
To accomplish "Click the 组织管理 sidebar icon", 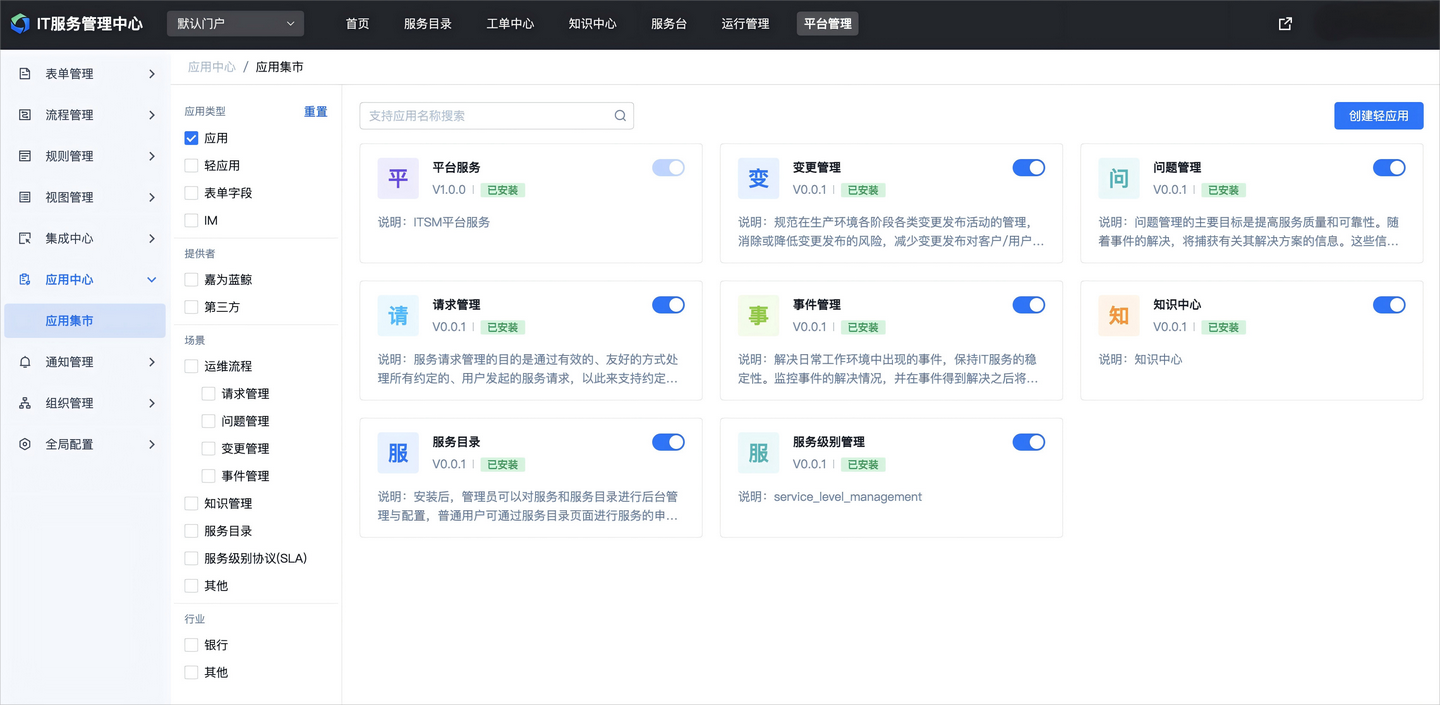I will [x=24, y=402].
